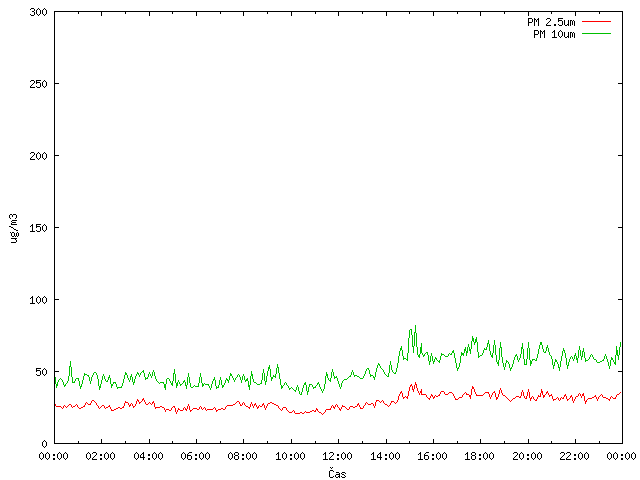
Task: Click the PM 10um legend label
Action: [554, 34]
